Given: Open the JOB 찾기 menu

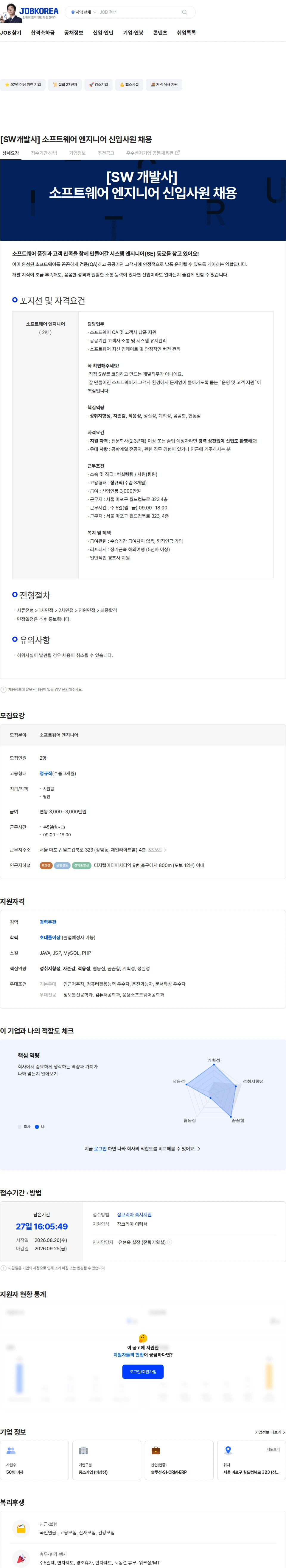Looking at the screenshot, I should [x=10, y=33].
